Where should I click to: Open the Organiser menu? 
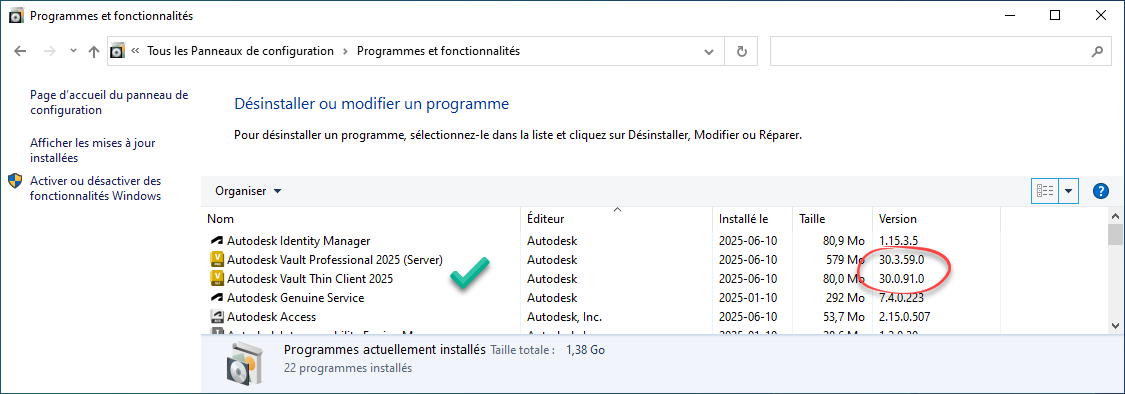(x=248, y=191)
